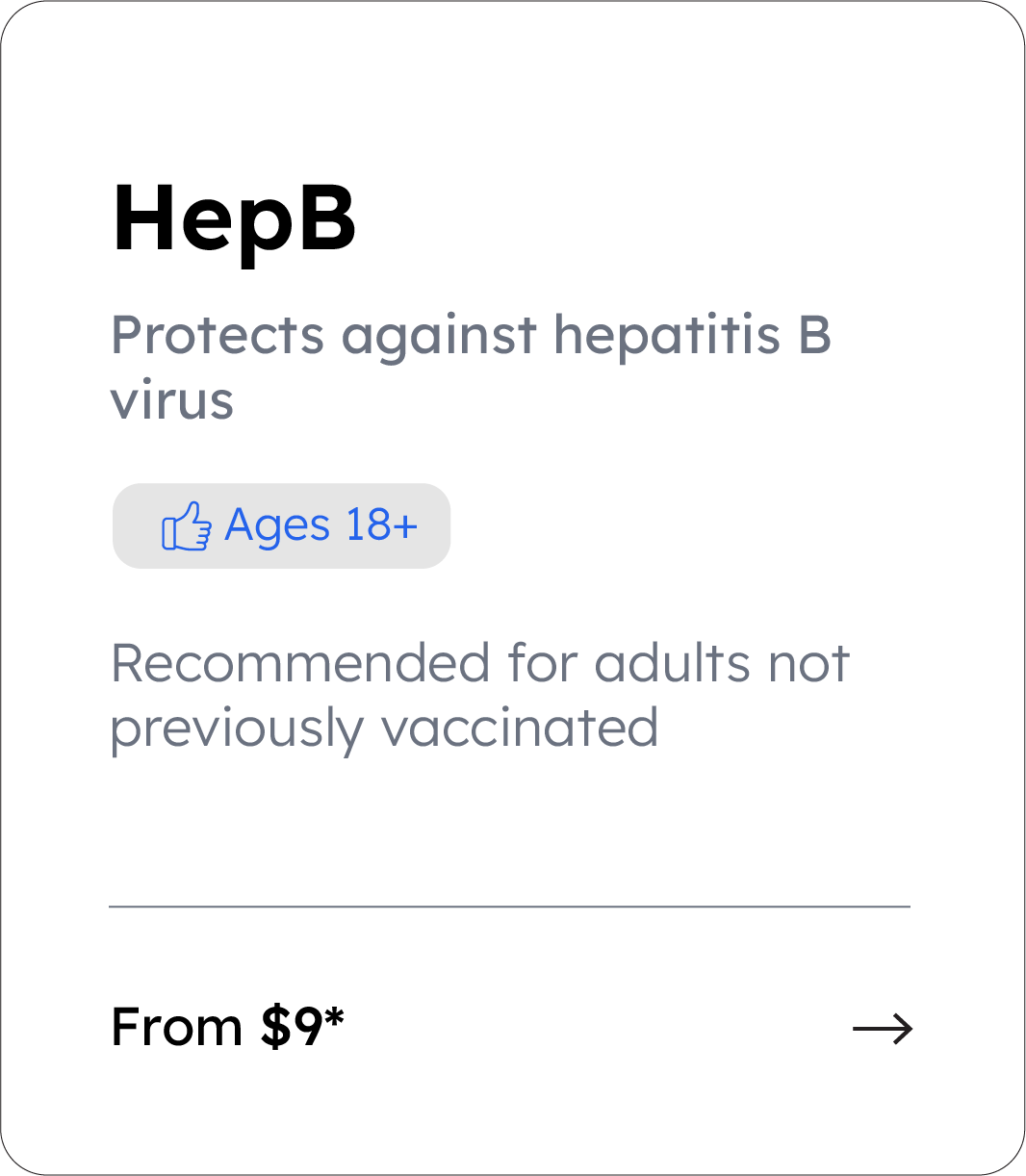This screenshot has height=1176, width=1026.
Task: Open the HepB vaccine title
Action: 234,219
